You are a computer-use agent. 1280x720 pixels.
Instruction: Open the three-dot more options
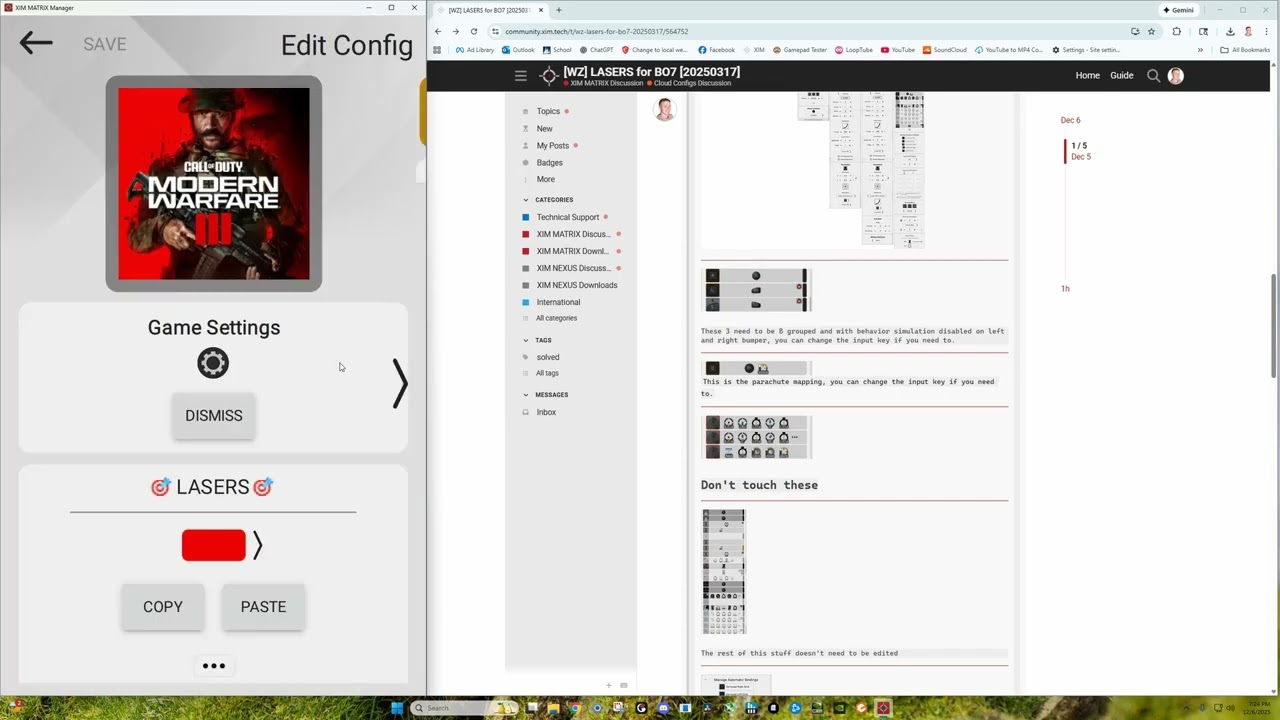pyautogui.click(x=213, y=666)
